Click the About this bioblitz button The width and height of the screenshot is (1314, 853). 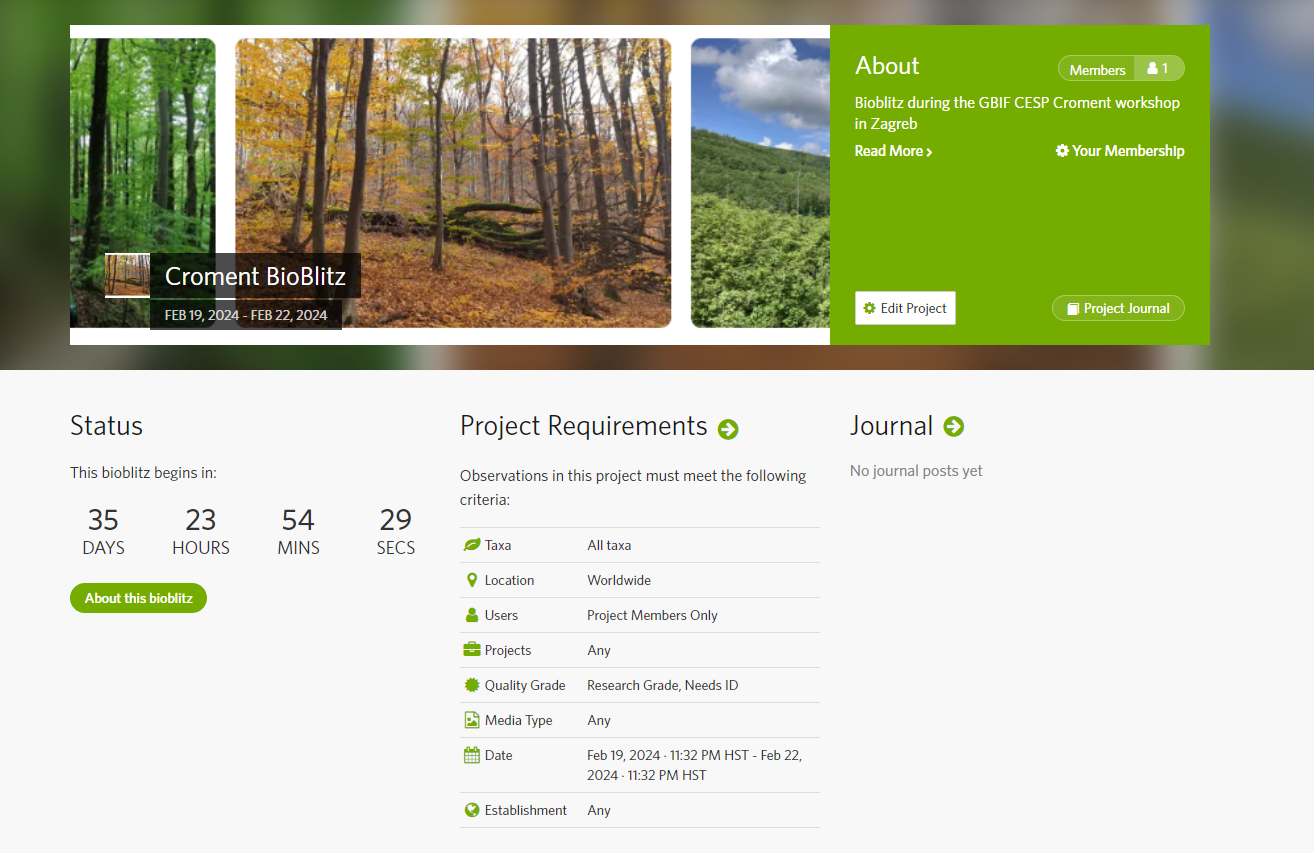tap(138, 598)
